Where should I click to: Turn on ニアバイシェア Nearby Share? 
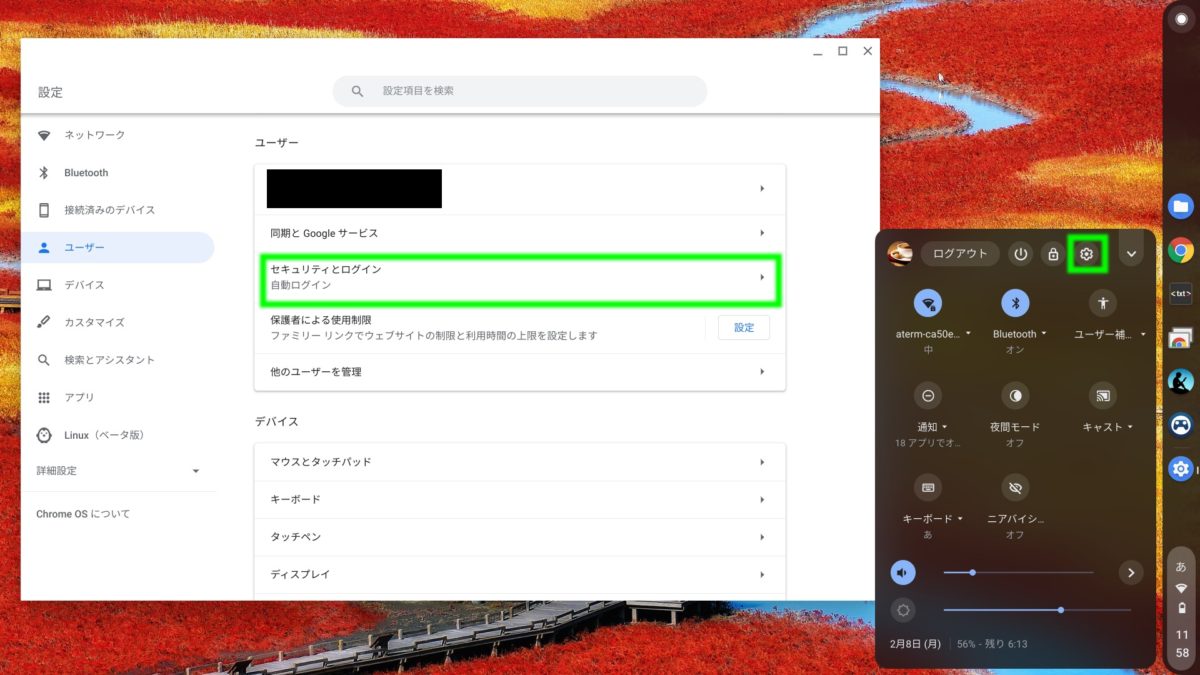(1015, 490)
